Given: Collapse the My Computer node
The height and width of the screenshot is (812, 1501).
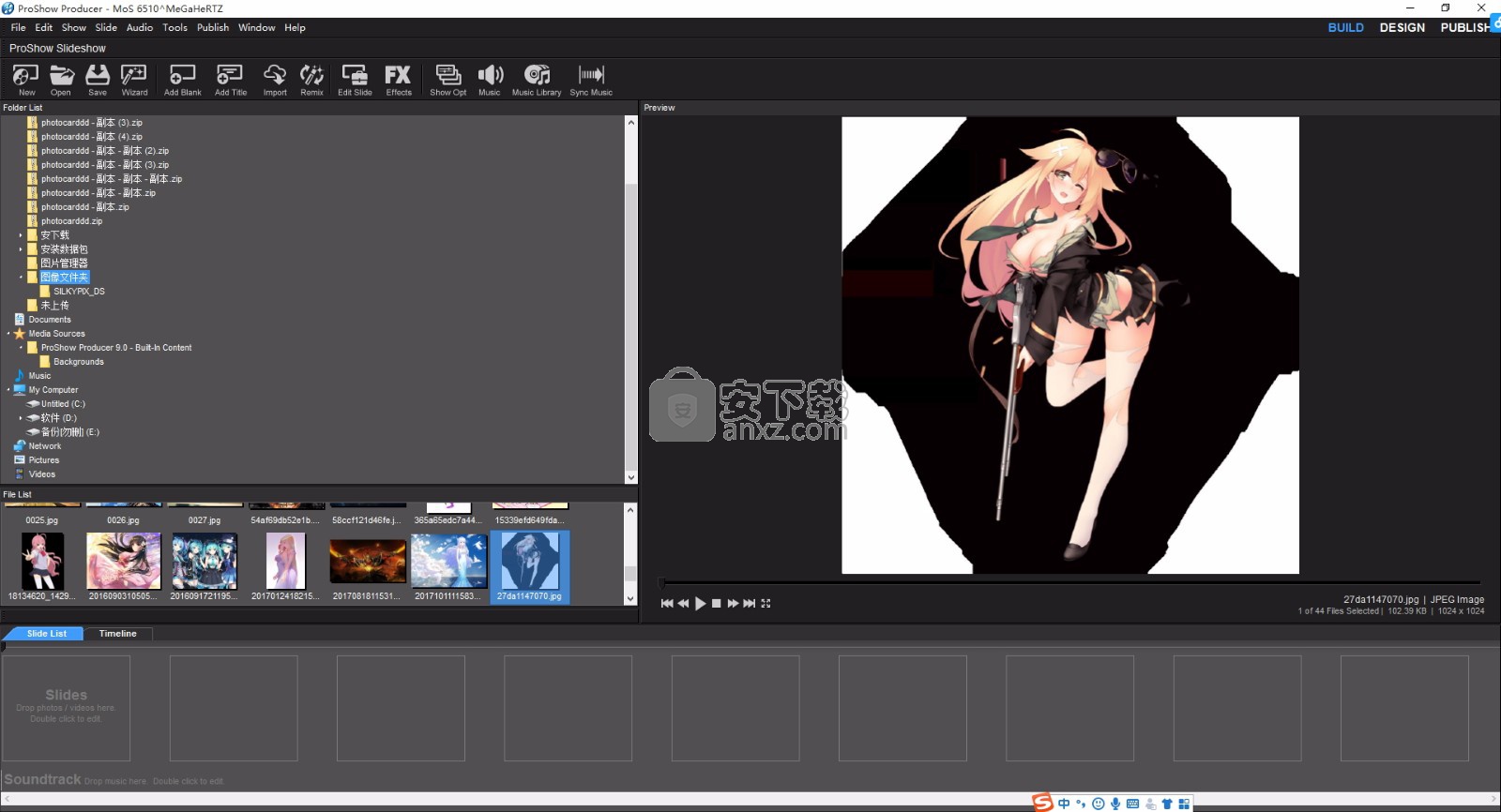Looking at the screenshot, I should coord(8,390).
